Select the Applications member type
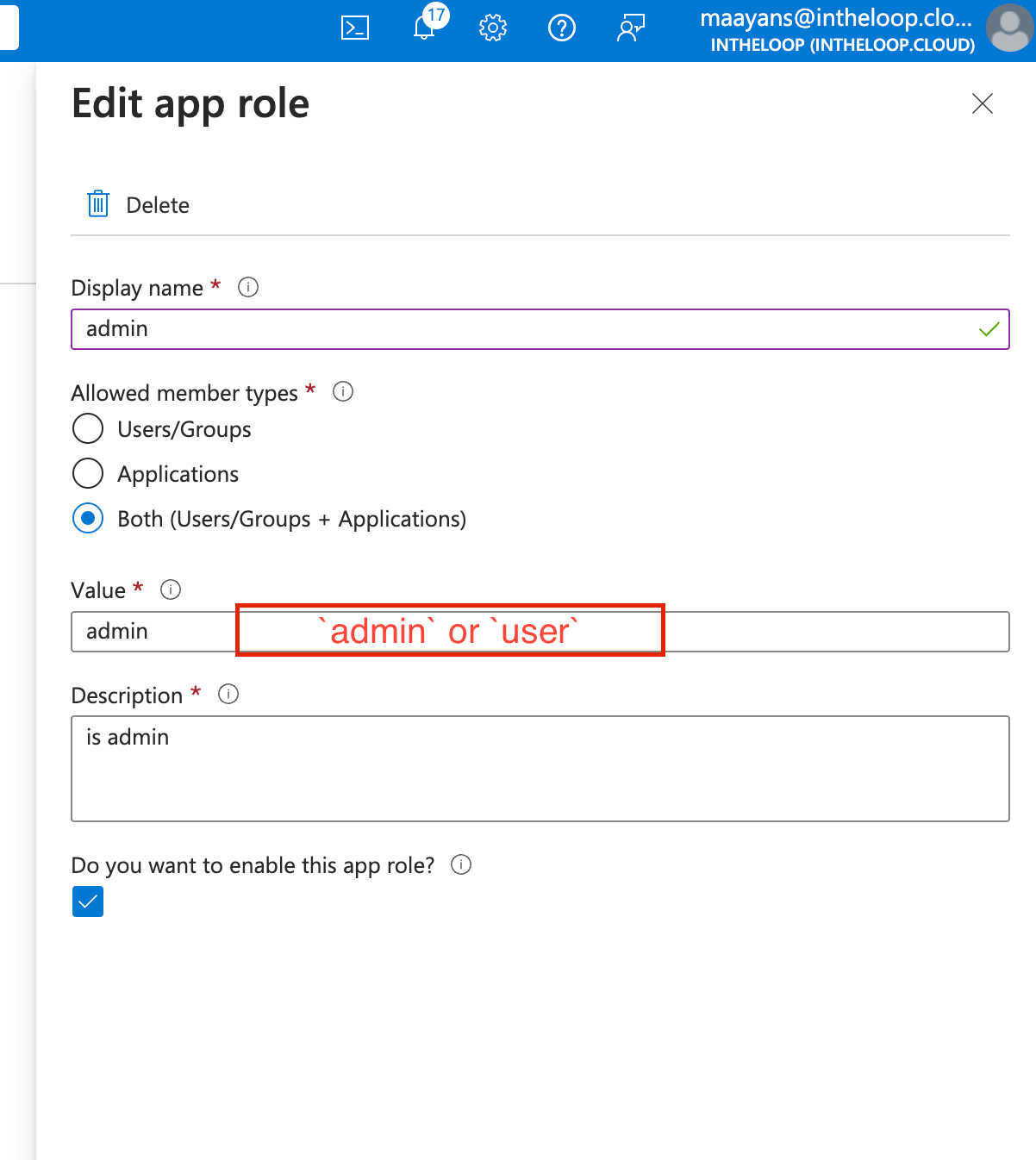The image size is (1036, 1160). click(87, 473)
